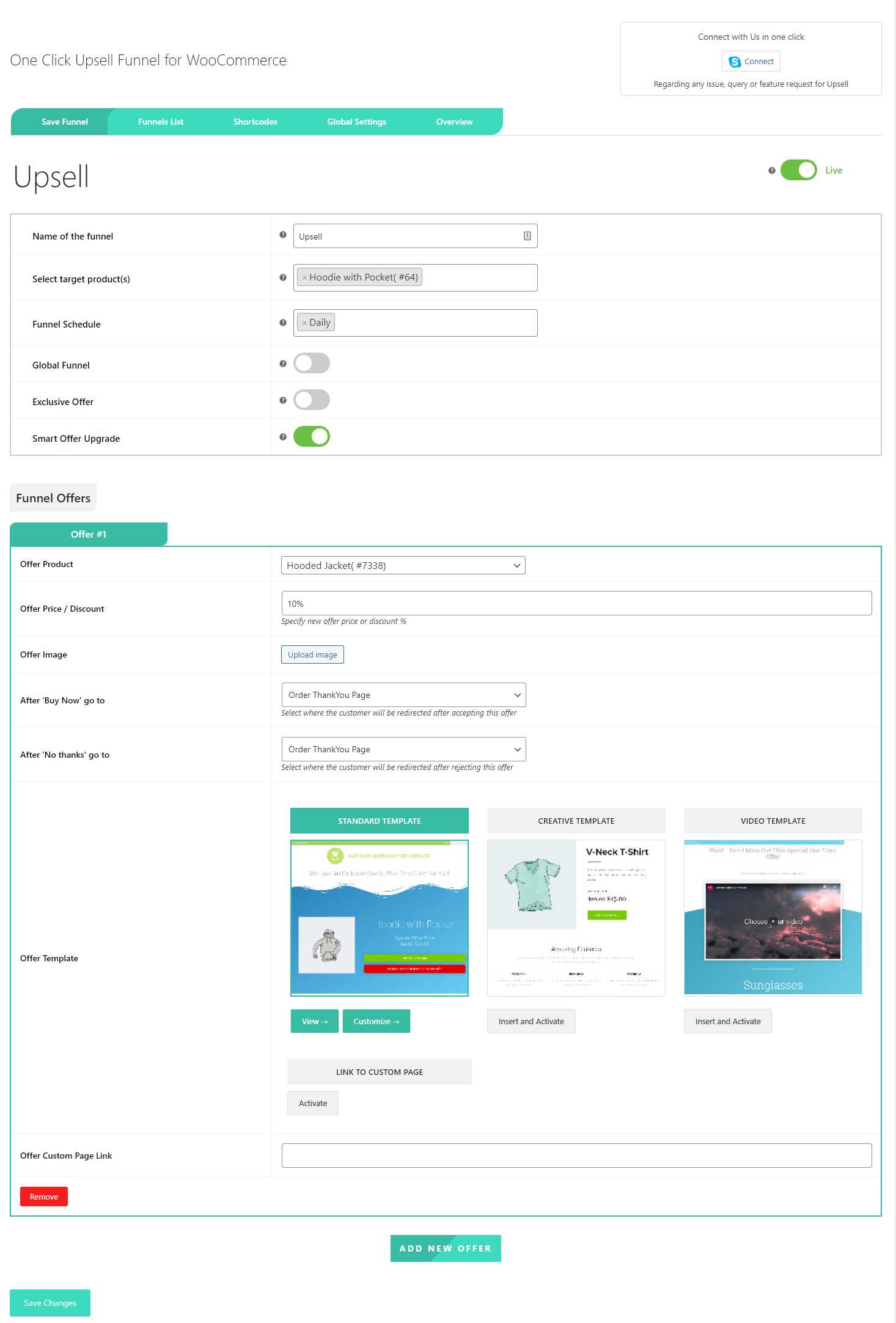Toggle the funnel Live switch

pyautogui.click(x=798, y=170)
